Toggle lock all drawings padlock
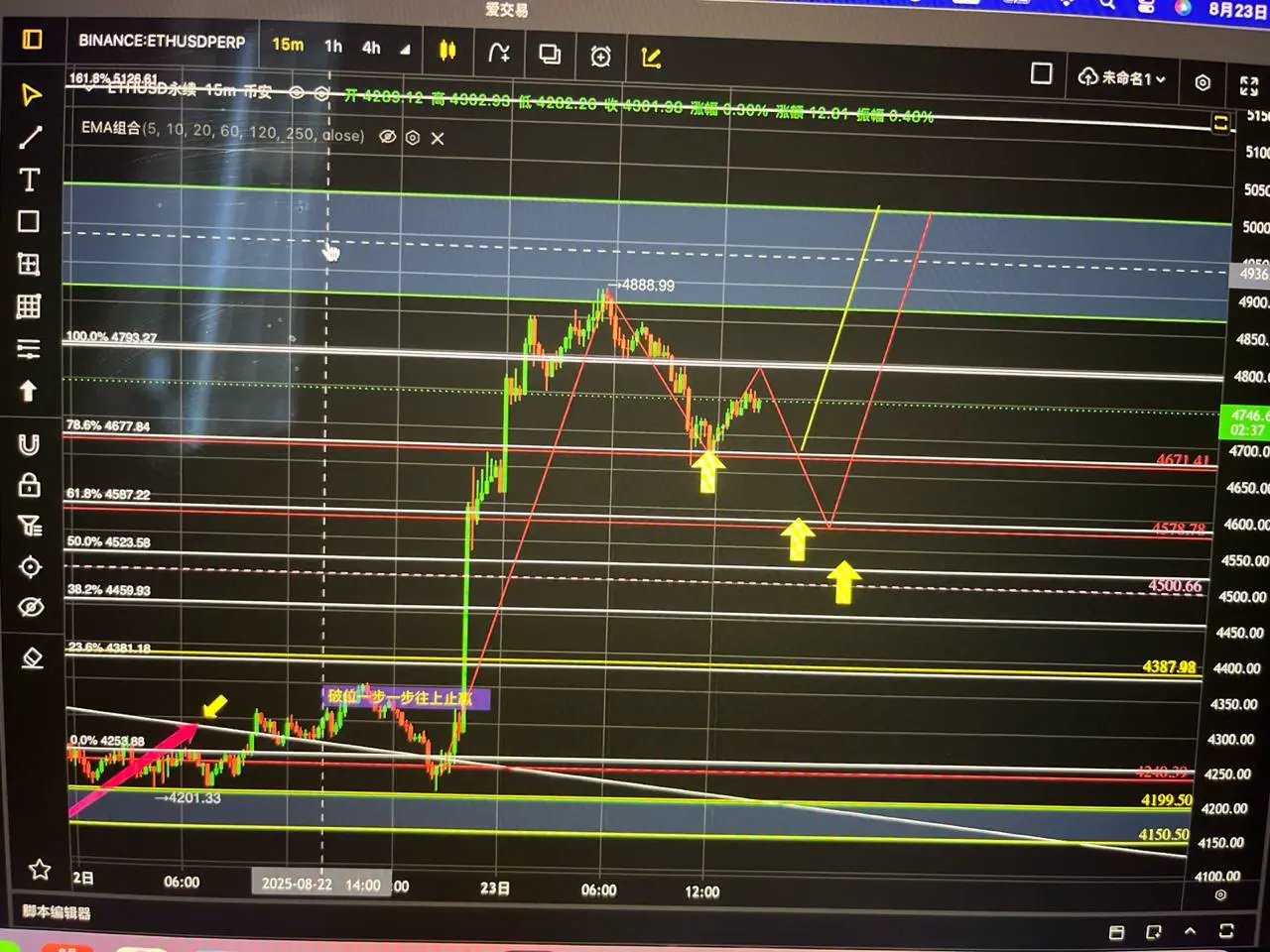This screenshot has height=952, width=1270. pos(30,484)
